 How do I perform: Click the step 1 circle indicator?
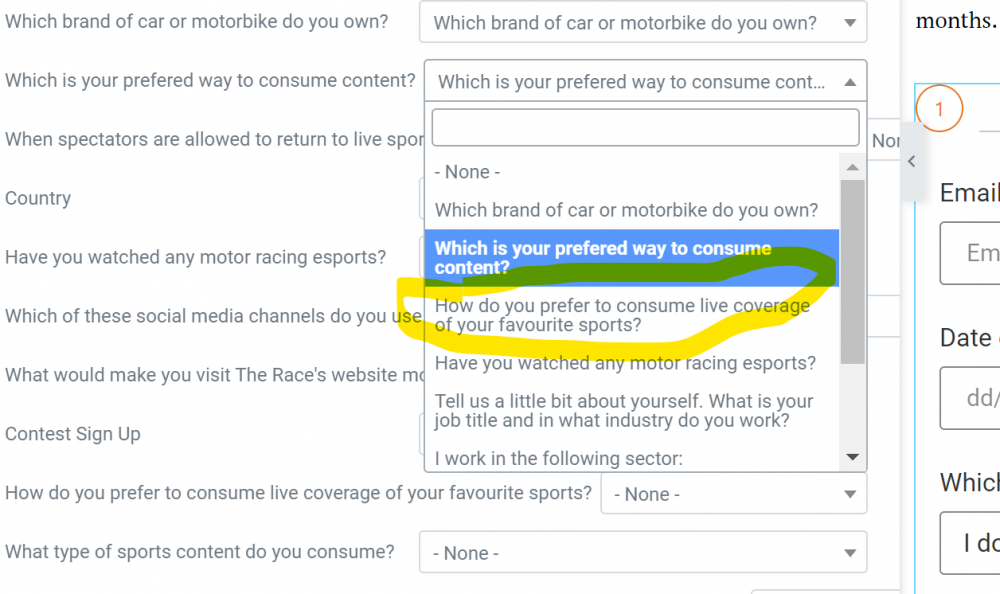click(x=939, y=109)
